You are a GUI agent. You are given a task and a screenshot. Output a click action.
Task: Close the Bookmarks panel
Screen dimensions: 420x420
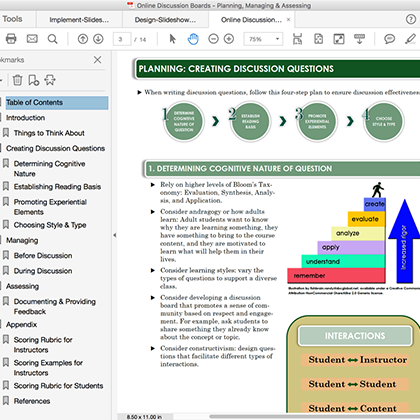(97, 60)
